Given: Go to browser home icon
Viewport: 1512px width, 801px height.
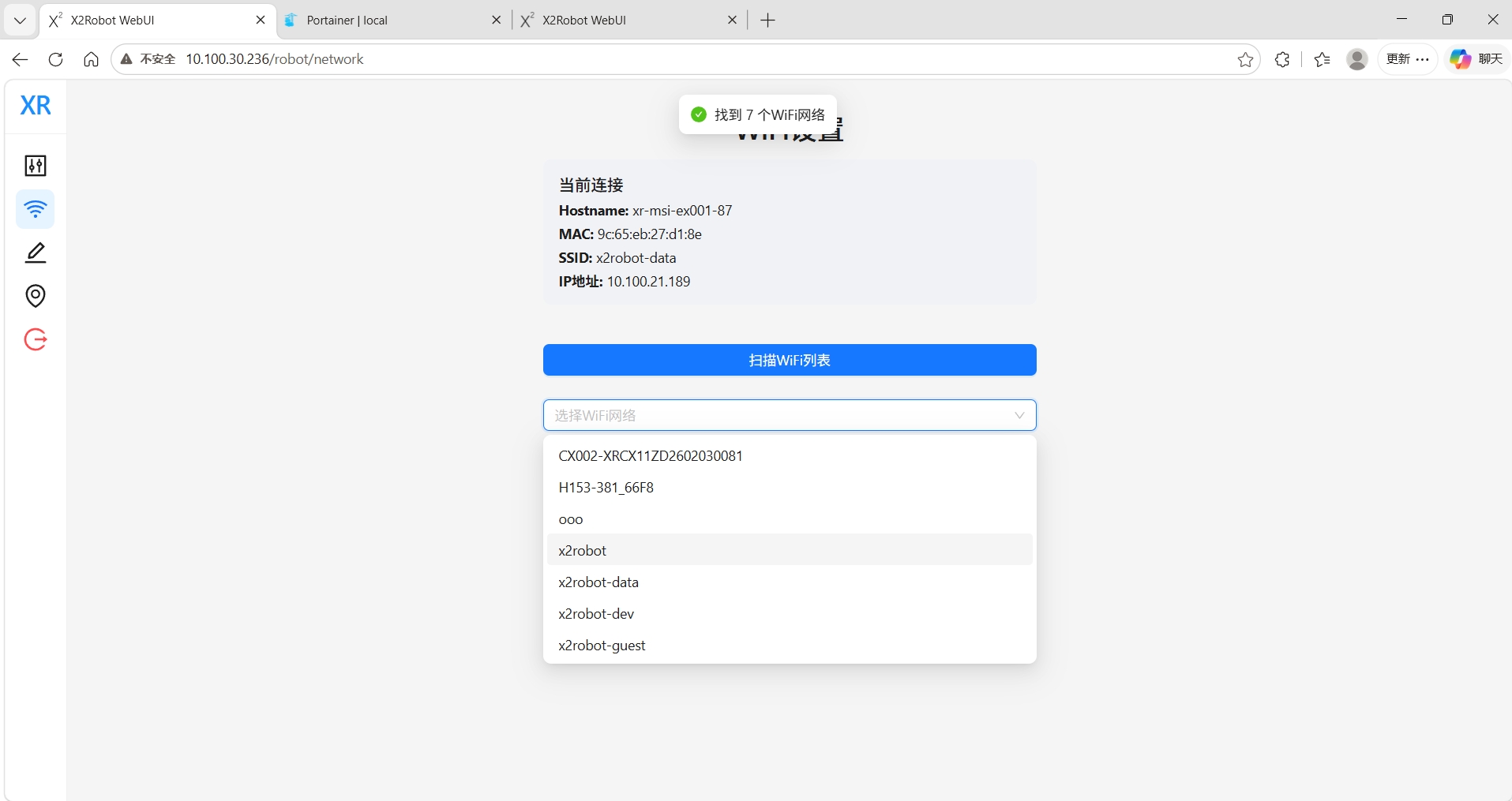Looking at the screenshot, I should click(91, 59).
